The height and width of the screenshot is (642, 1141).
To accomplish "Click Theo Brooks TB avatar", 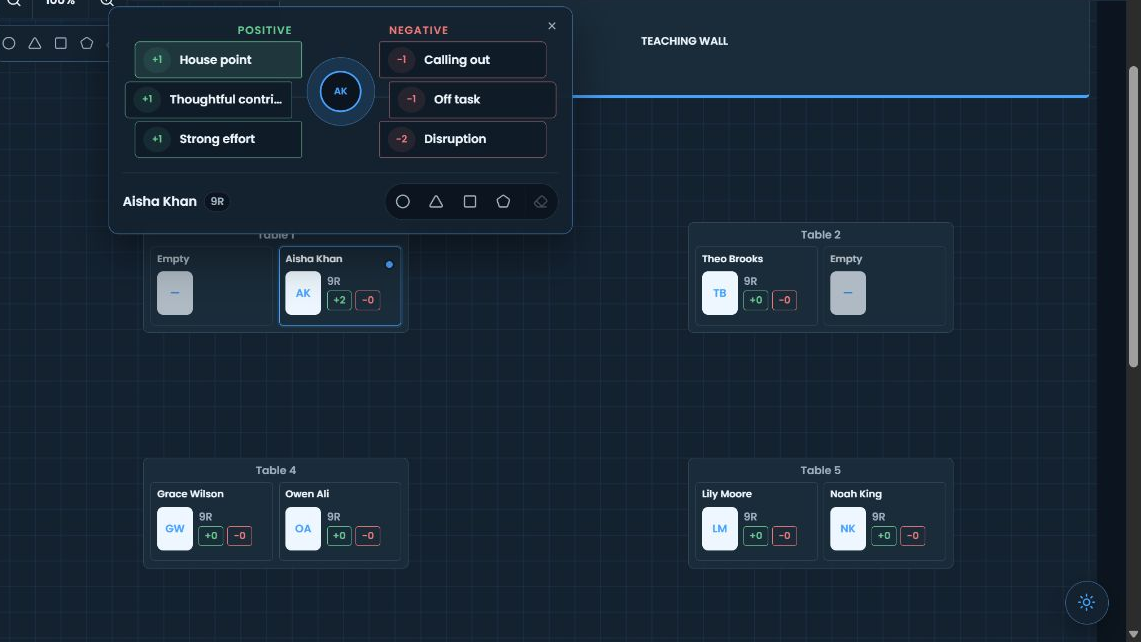I will 720,293.
